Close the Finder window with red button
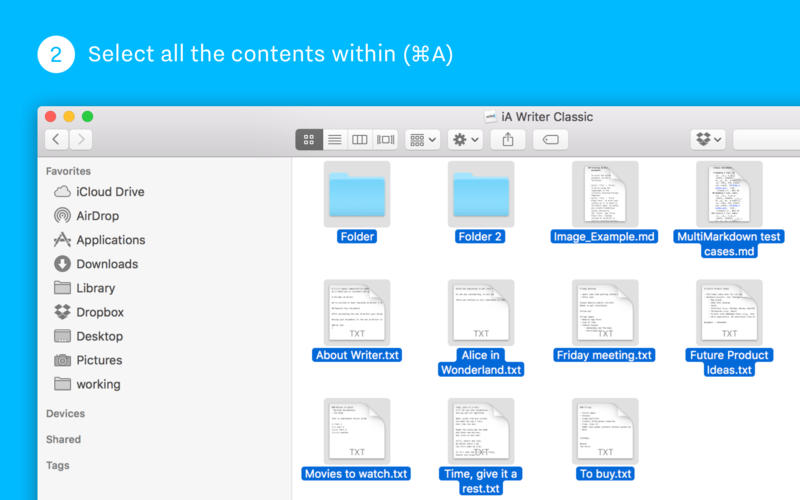Image resolution: width=800 pixels, height=500 pixels. (51, 116)
